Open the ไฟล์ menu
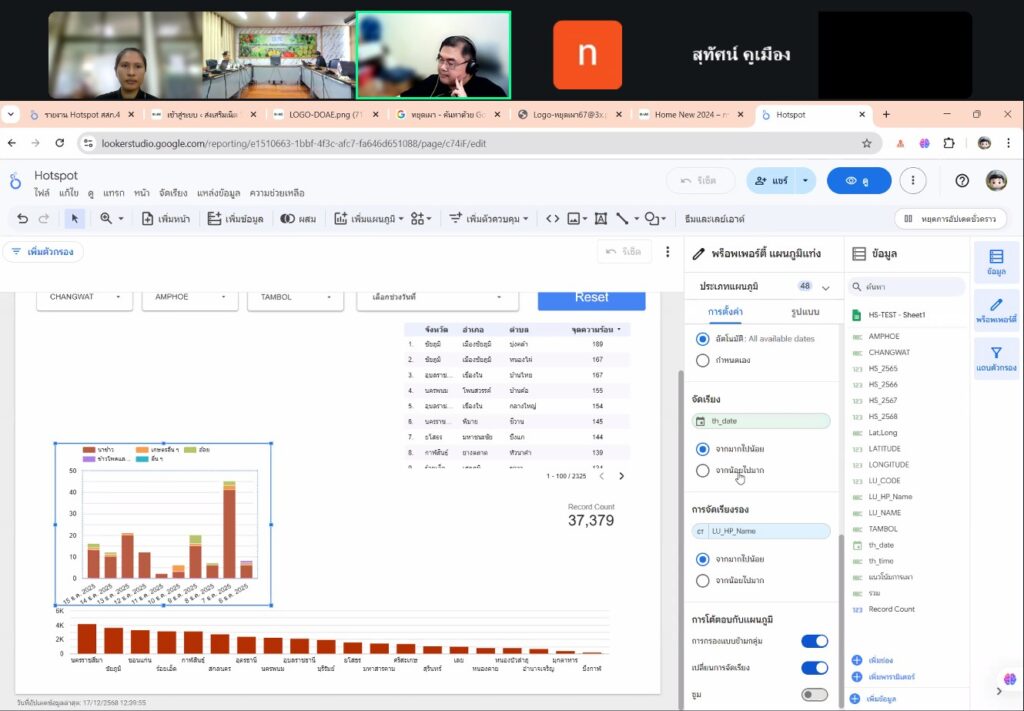 (42, 192)
